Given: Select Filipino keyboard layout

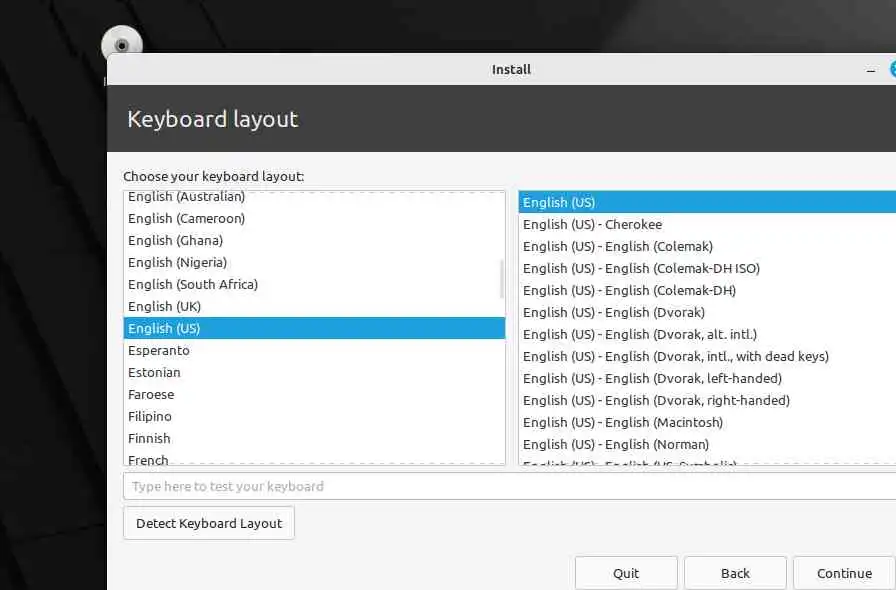Looking at the screenshot, I should 314,417.
